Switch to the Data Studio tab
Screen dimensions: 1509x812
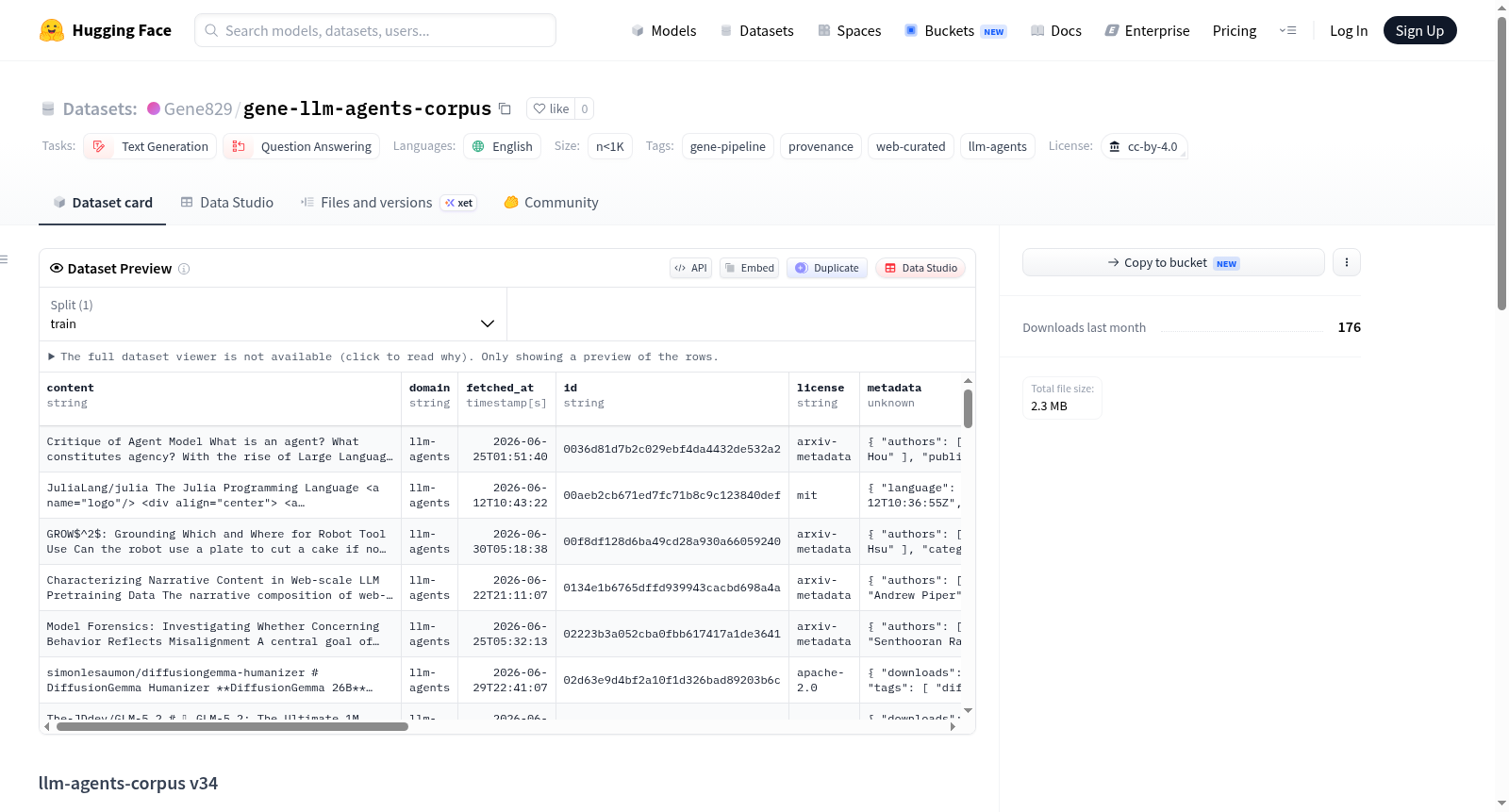(227, 203)
